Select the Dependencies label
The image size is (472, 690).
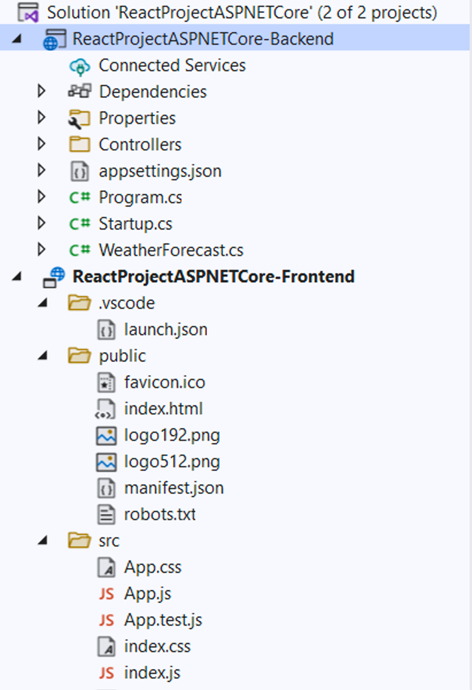[x=153, y=92]
